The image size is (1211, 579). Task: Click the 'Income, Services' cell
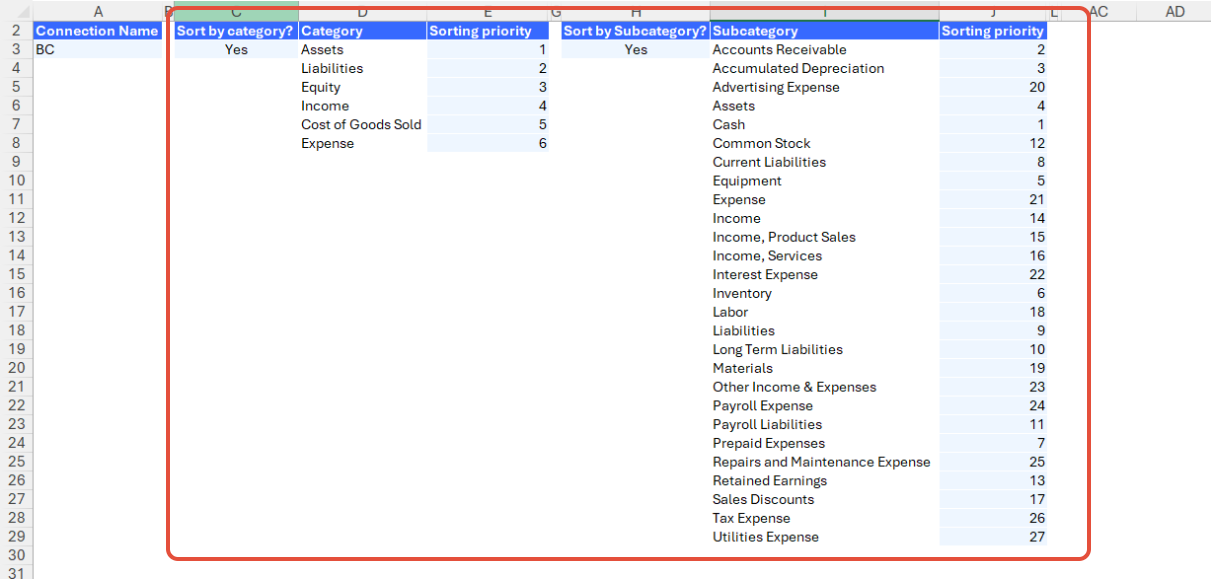[824, 255]
